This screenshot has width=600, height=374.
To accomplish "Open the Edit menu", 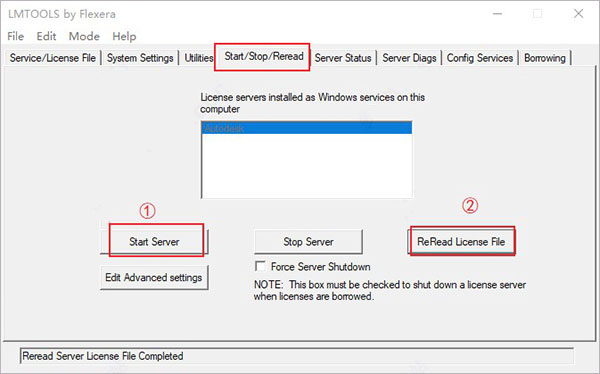I will coord(46,36).
